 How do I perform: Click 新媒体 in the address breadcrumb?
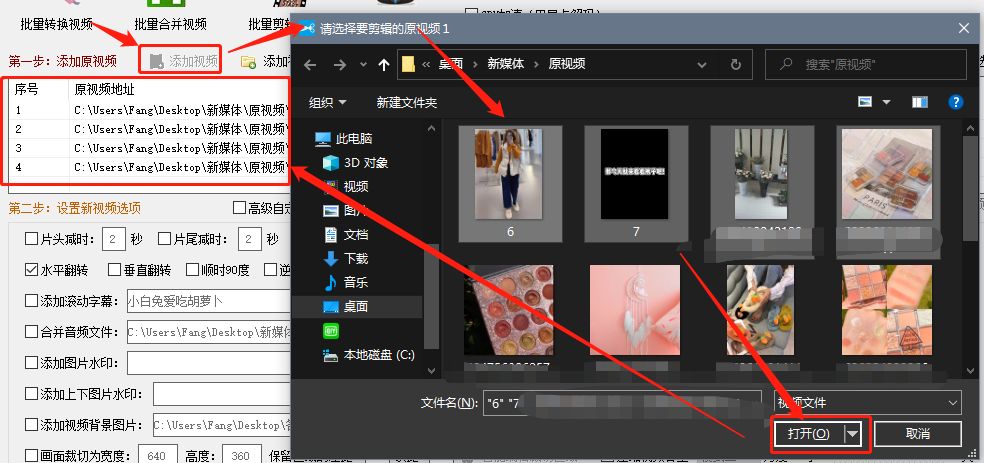pos(506,64)
